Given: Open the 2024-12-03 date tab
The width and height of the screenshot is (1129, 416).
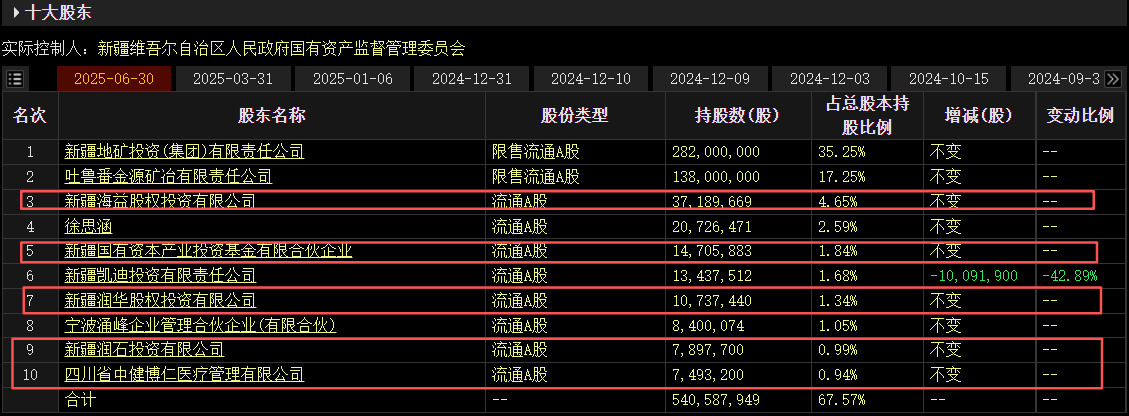Looking at the screenshot, I should coord(829,79).
